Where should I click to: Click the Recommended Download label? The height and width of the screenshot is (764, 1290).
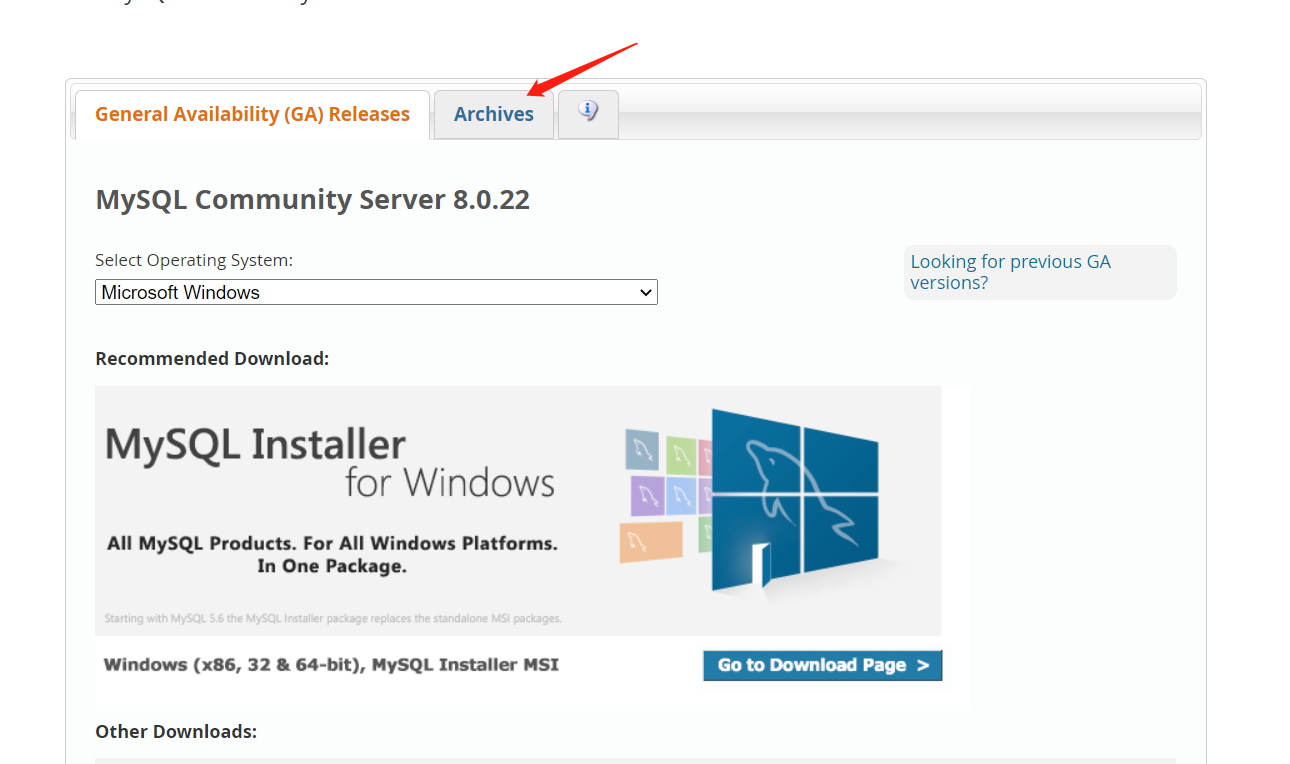[212, 358]
